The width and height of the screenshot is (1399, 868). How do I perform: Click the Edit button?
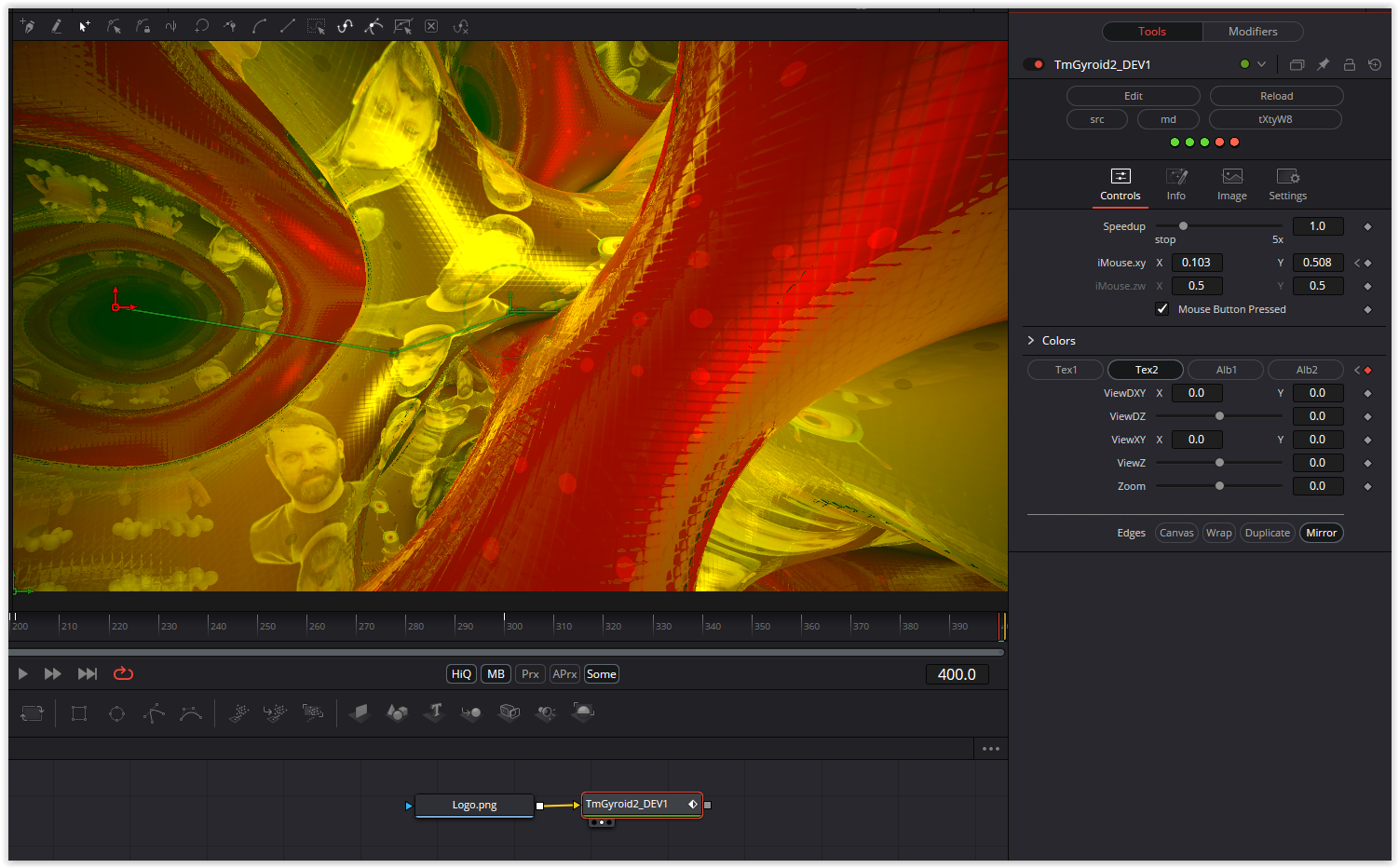coord(1133,96)
